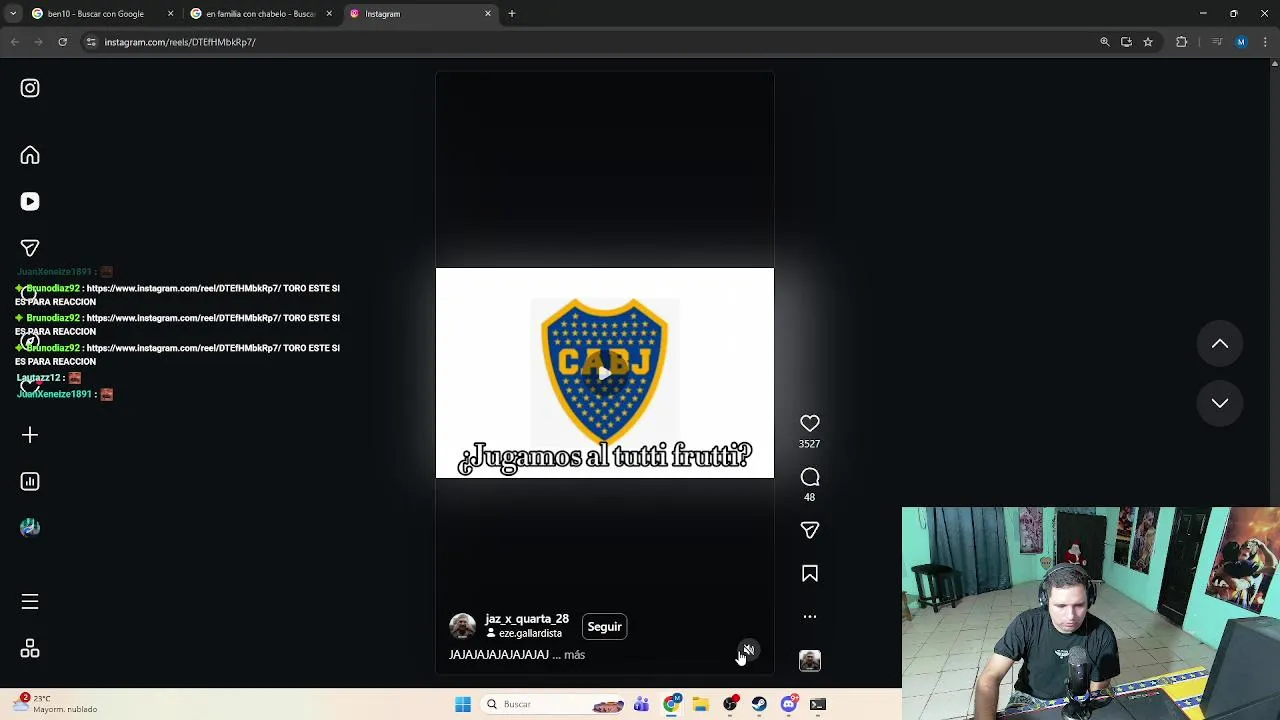Go to next reel with down chevron
1280x720 pixels.
pyautogui.click(x=1220, y=403)
